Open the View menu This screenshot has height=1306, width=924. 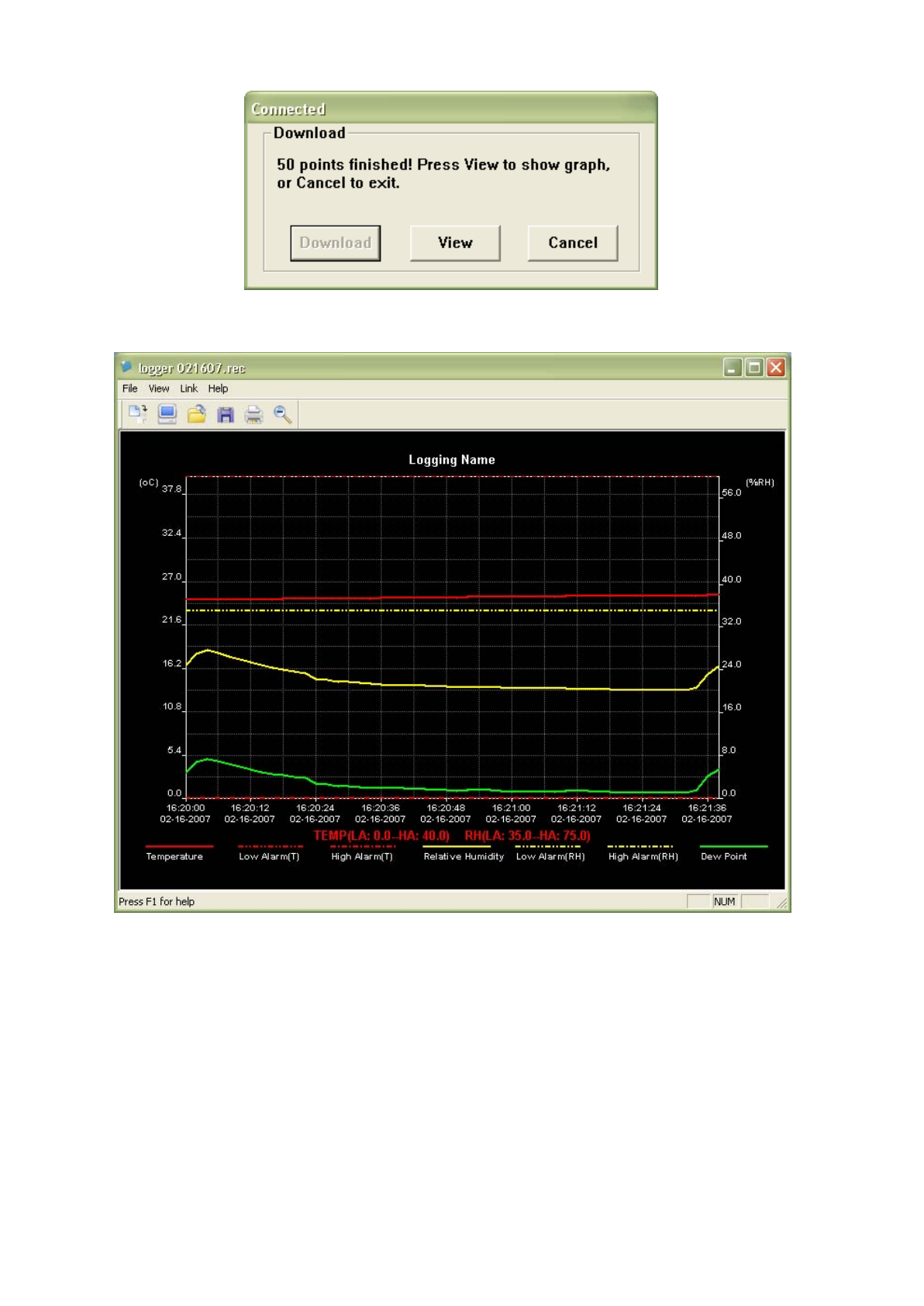point(159,389)
